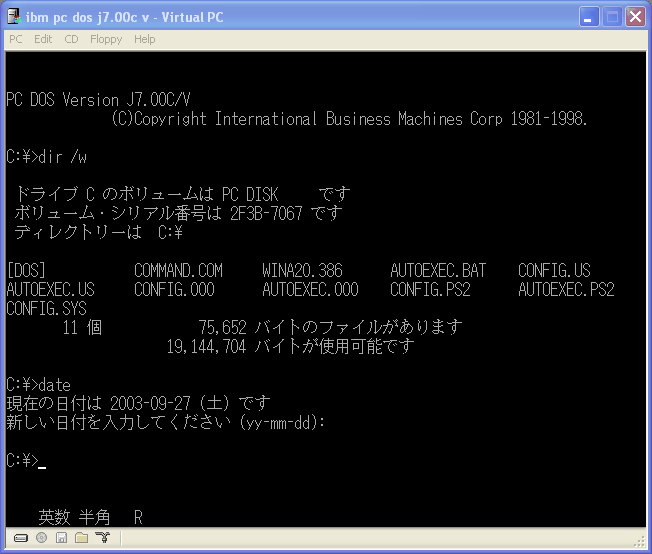Image resolution: width=652 pixels, height=554 pixels.
Task: Click the current date '2003-09-27'
Action: [150, 404]
